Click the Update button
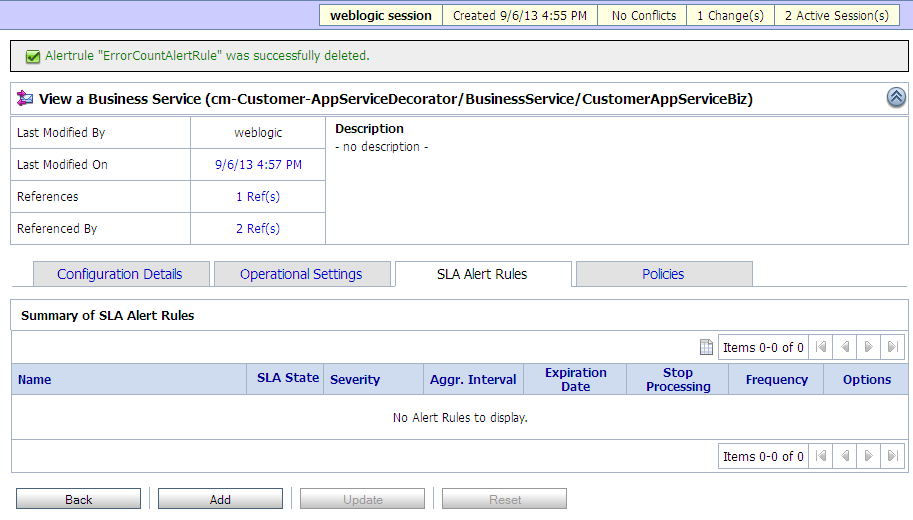 [x=362, y=499]
